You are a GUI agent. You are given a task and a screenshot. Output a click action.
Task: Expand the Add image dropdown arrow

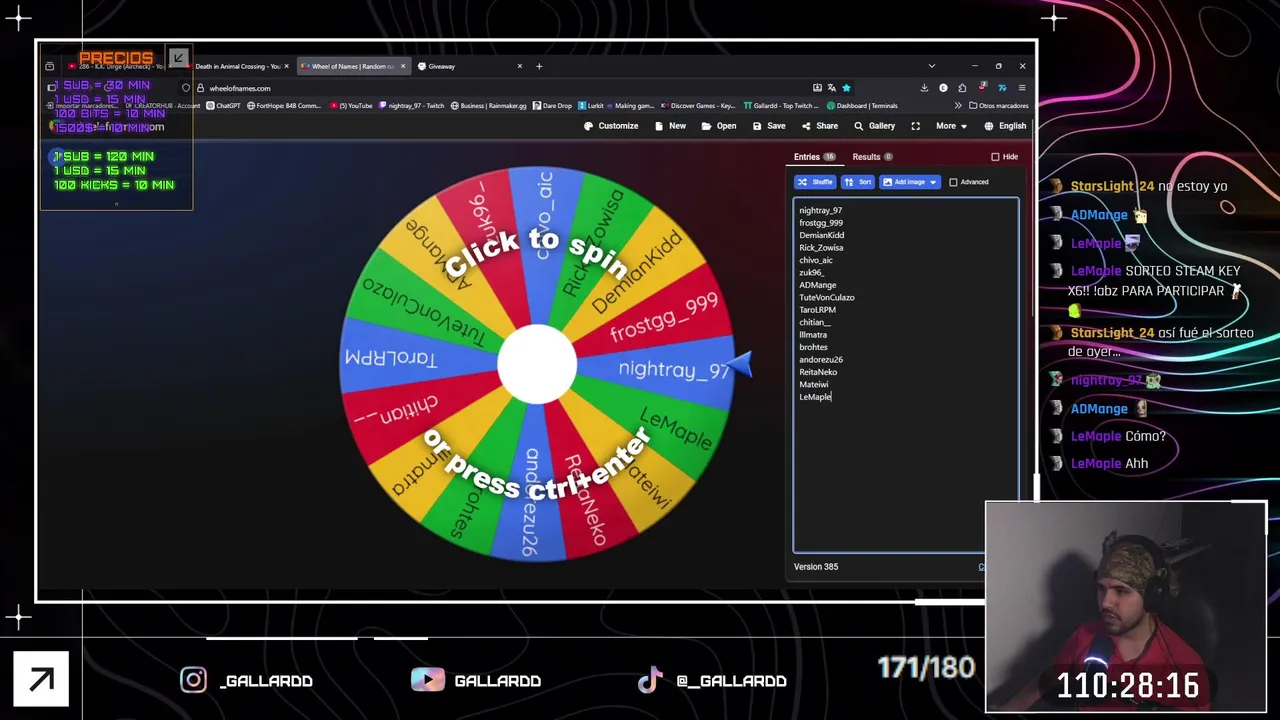[933, 182]
